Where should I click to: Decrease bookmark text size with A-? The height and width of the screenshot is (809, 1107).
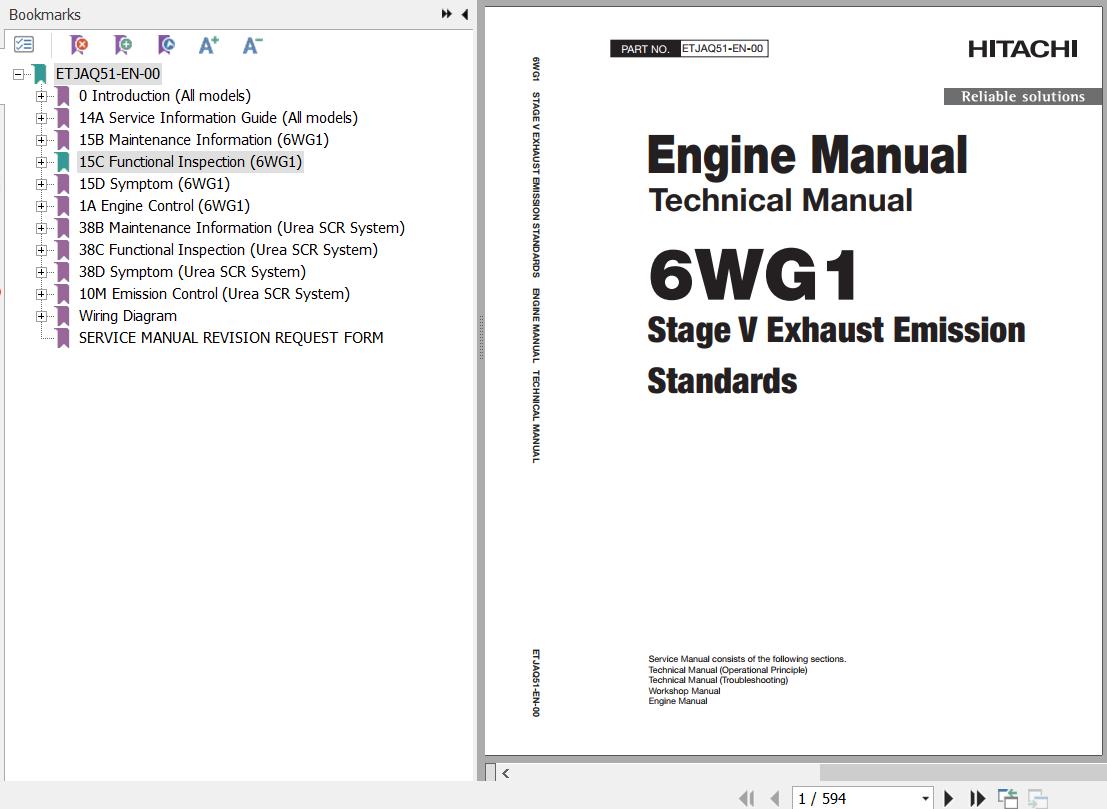[252, 45]
